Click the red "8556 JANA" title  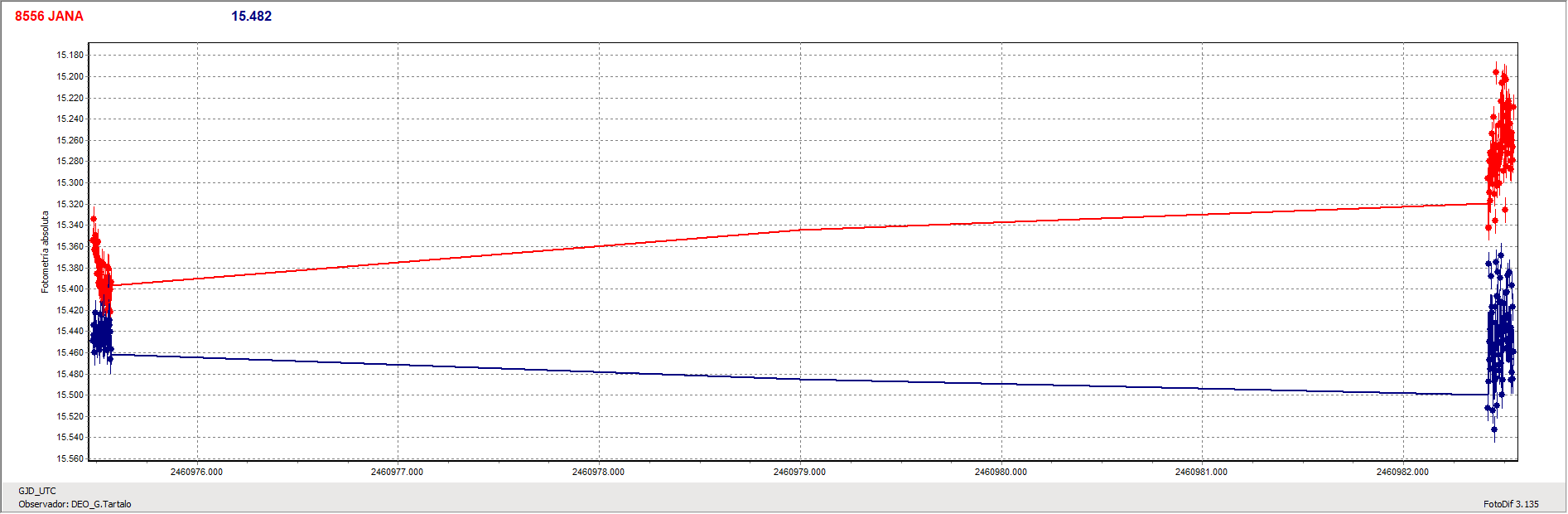(49, 17)
